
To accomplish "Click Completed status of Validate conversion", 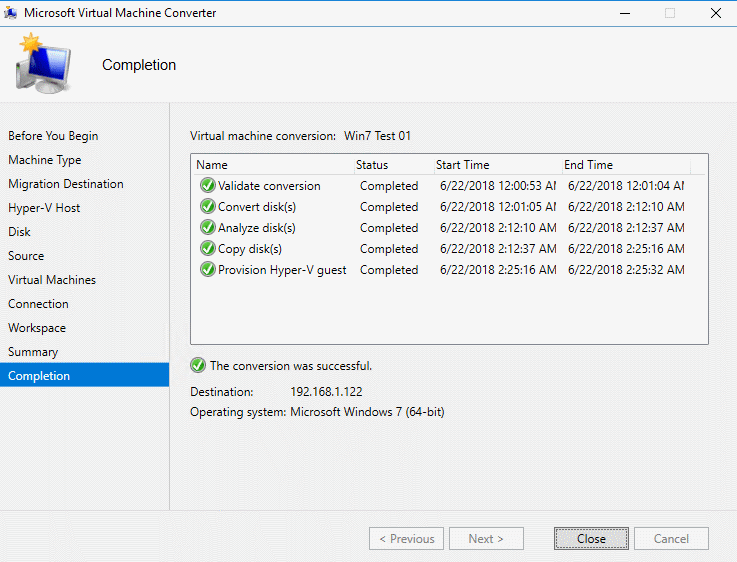I will click(x=389, y=186).
